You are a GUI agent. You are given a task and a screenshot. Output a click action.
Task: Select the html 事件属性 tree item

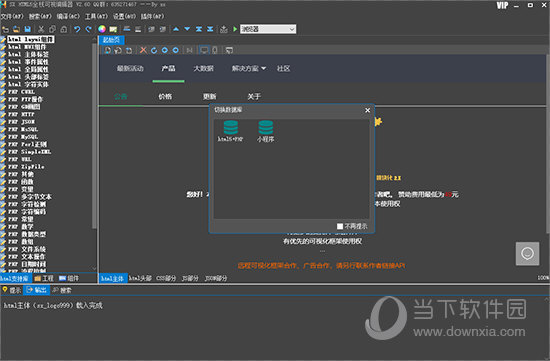[x=28, y=62]
